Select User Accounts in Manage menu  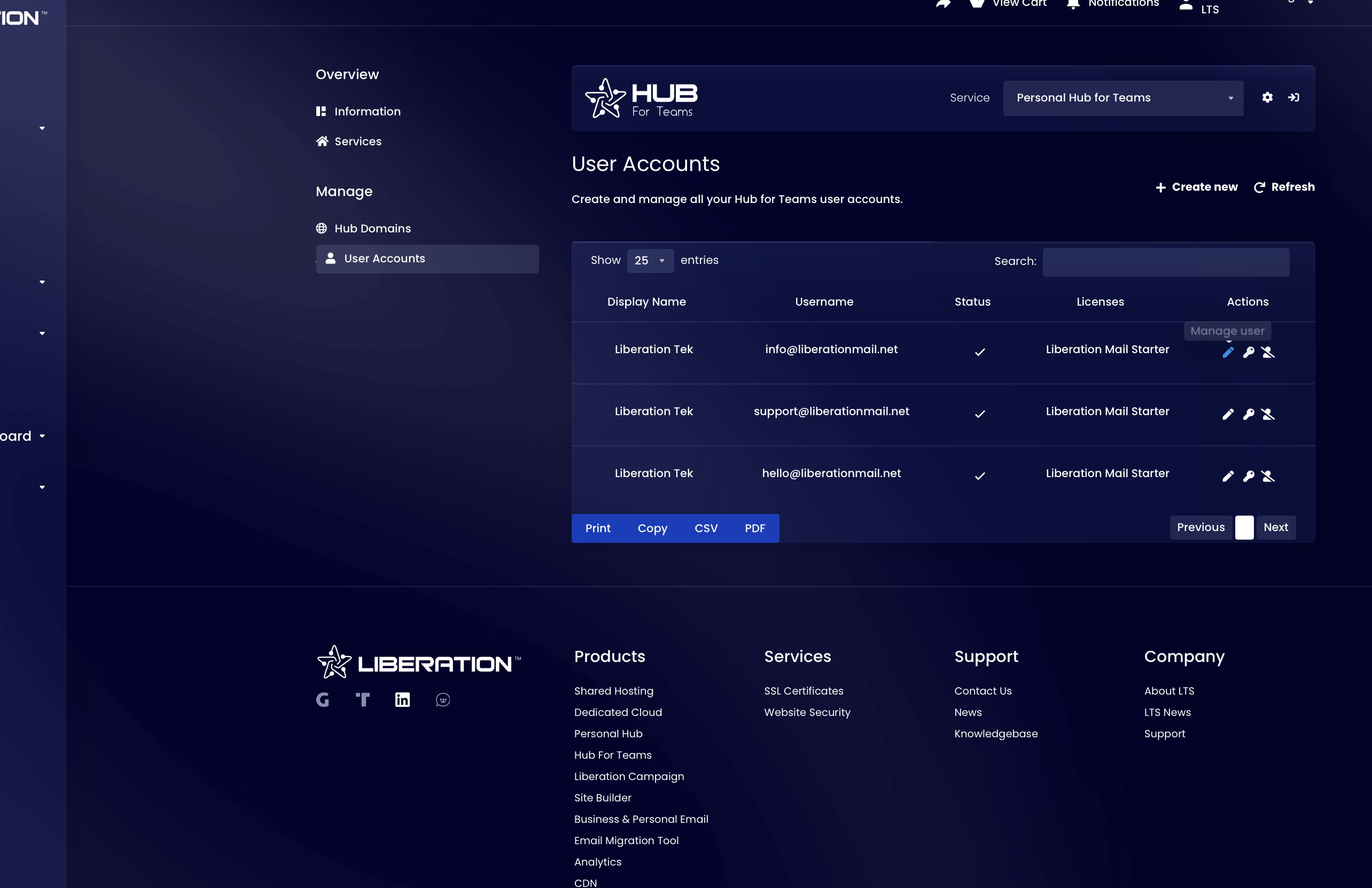point(427,259)
